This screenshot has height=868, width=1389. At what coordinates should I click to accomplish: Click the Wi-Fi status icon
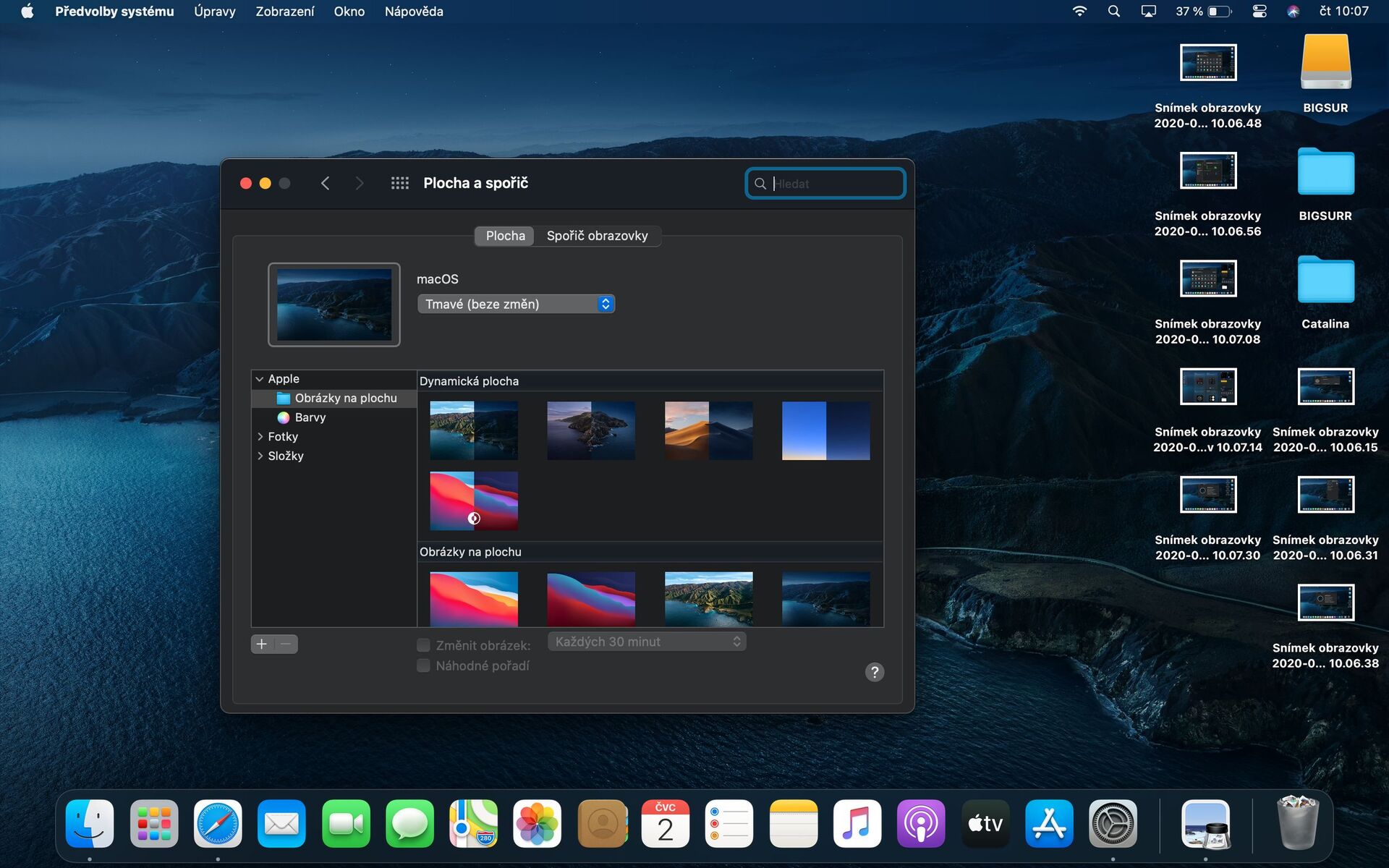[x=1079, y=12]
